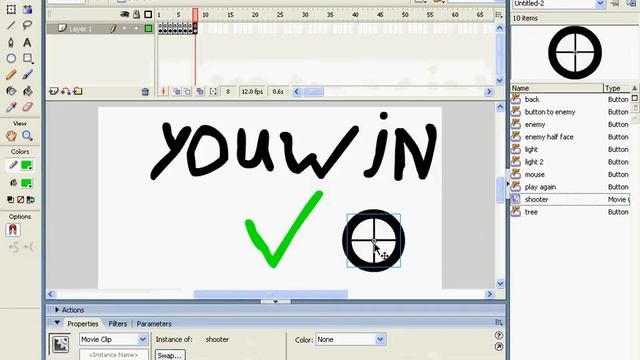Image resolution: width=640 pixels, height=360 pixels.
Task: Click the Modify Onion Markers icon
Action: [213, 91]
